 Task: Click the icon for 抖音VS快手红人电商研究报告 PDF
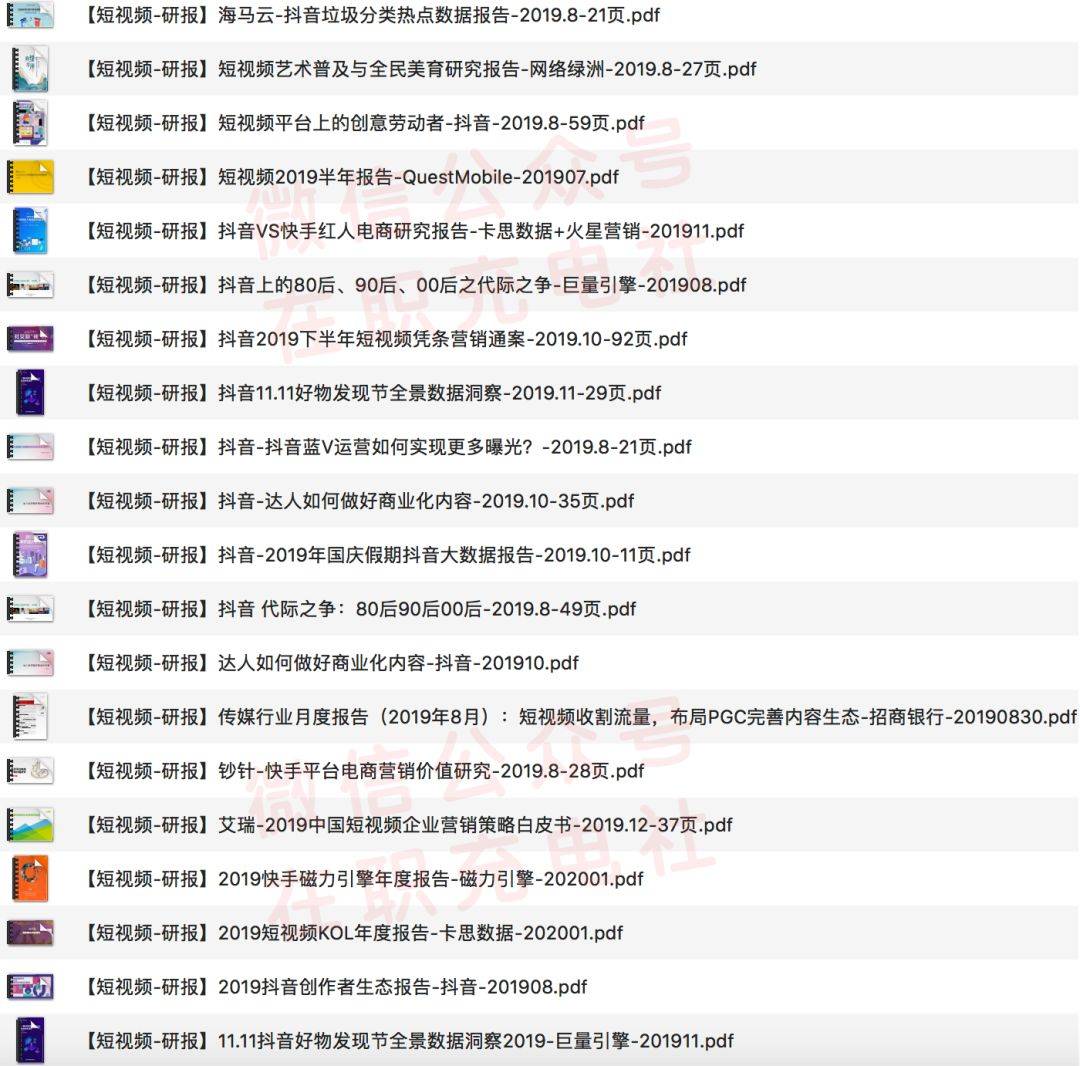click(30, 231)
